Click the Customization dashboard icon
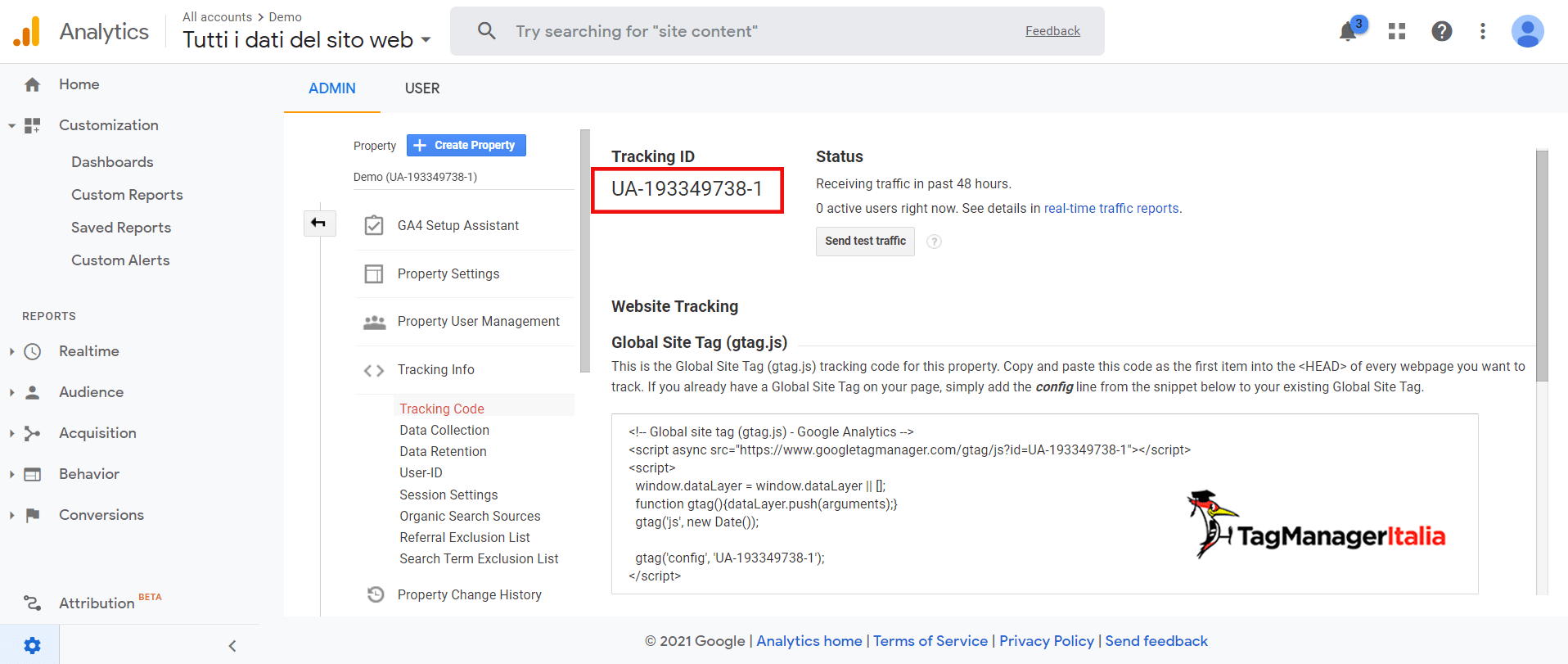Viewport: 1568px width, 664px height. coord(33,125)
